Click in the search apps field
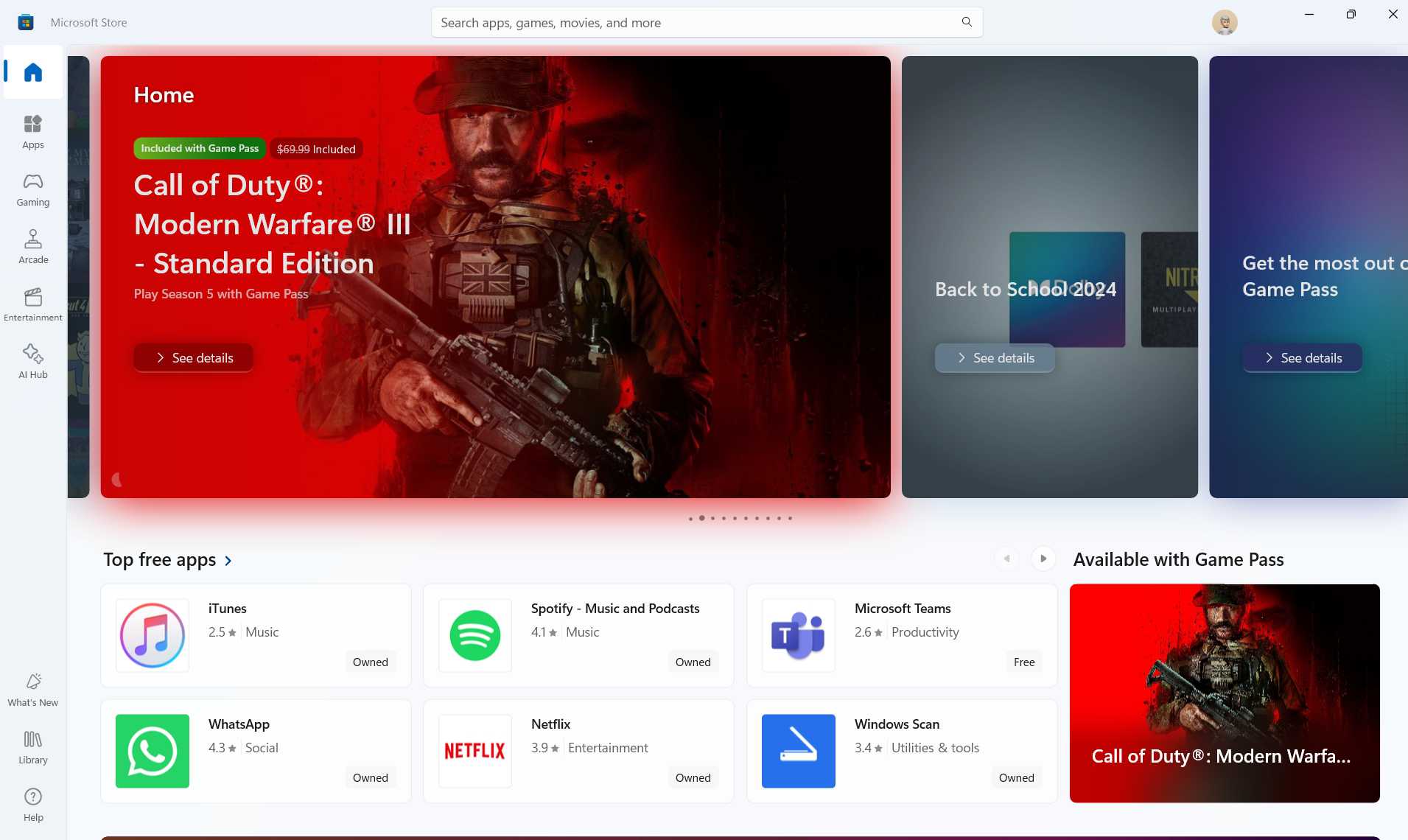Image resolution: width=1408 pixels, height=840 pixels. (x=707, y=22)
